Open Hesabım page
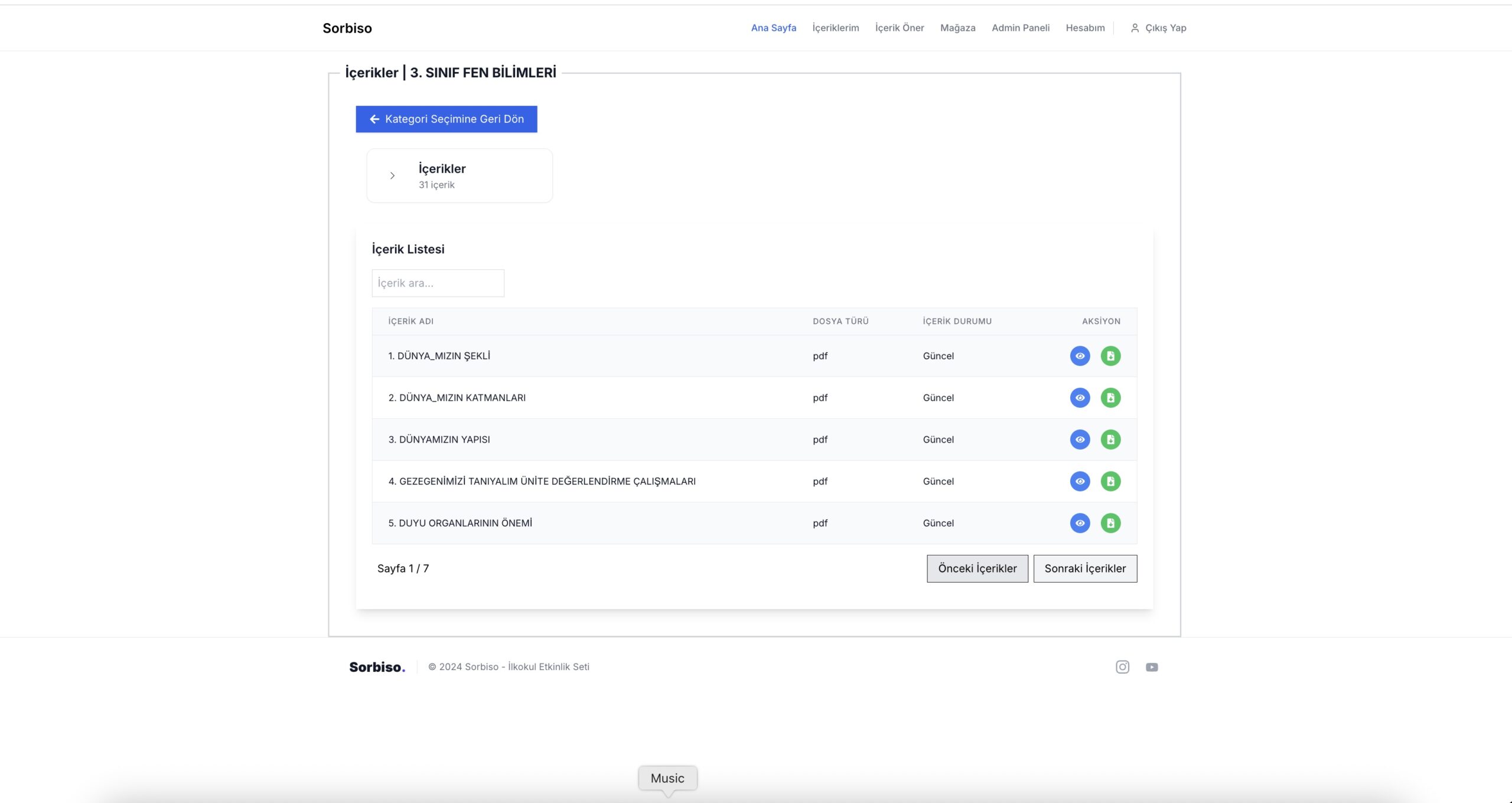This screenshot has height=803, width=1512. [1085, 28]
